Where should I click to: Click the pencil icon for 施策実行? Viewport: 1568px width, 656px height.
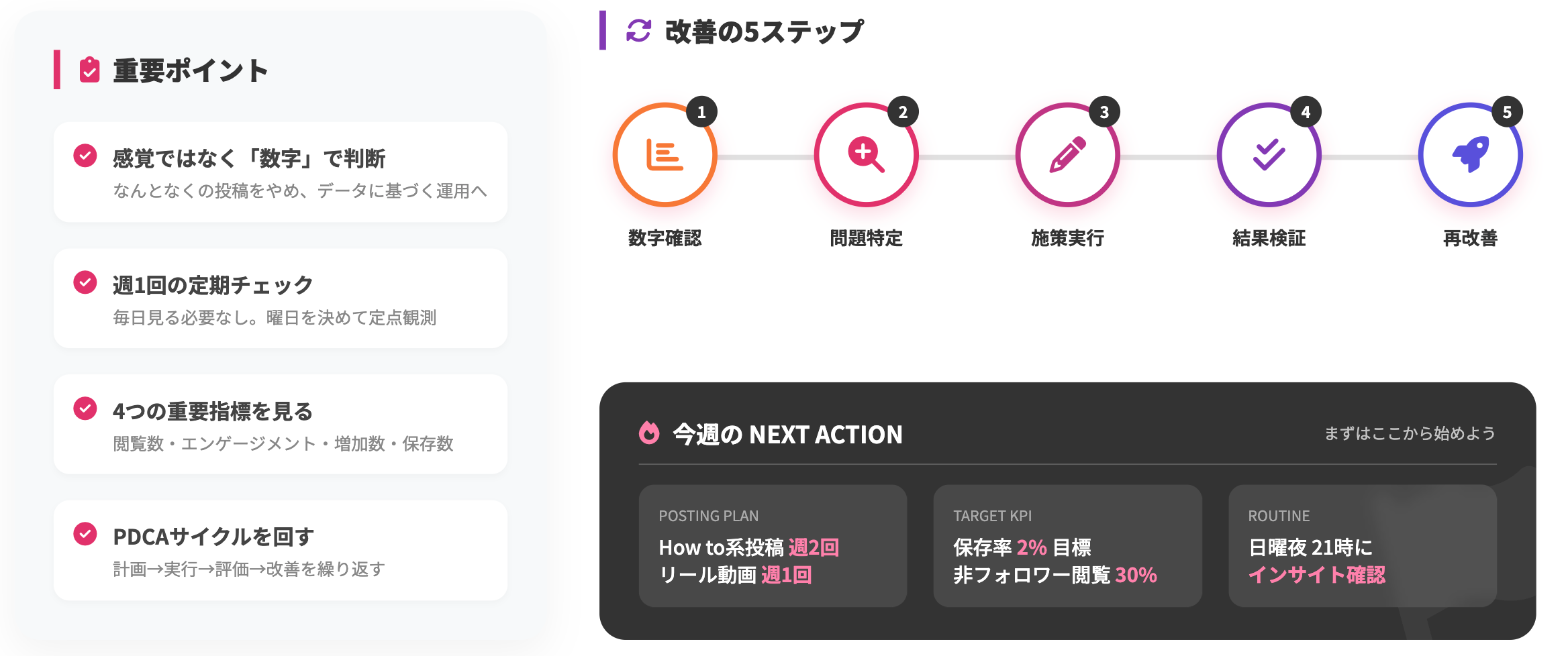[x=1067, y=155]
